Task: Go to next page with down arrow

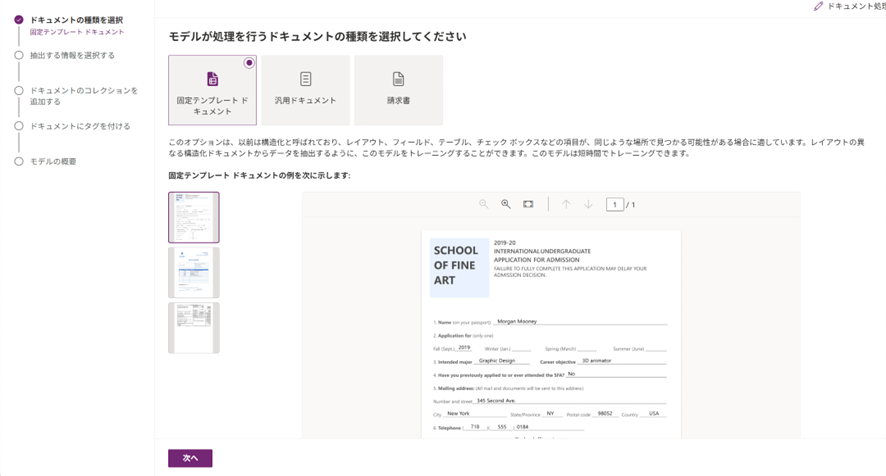Action: (x=588, y=204)
